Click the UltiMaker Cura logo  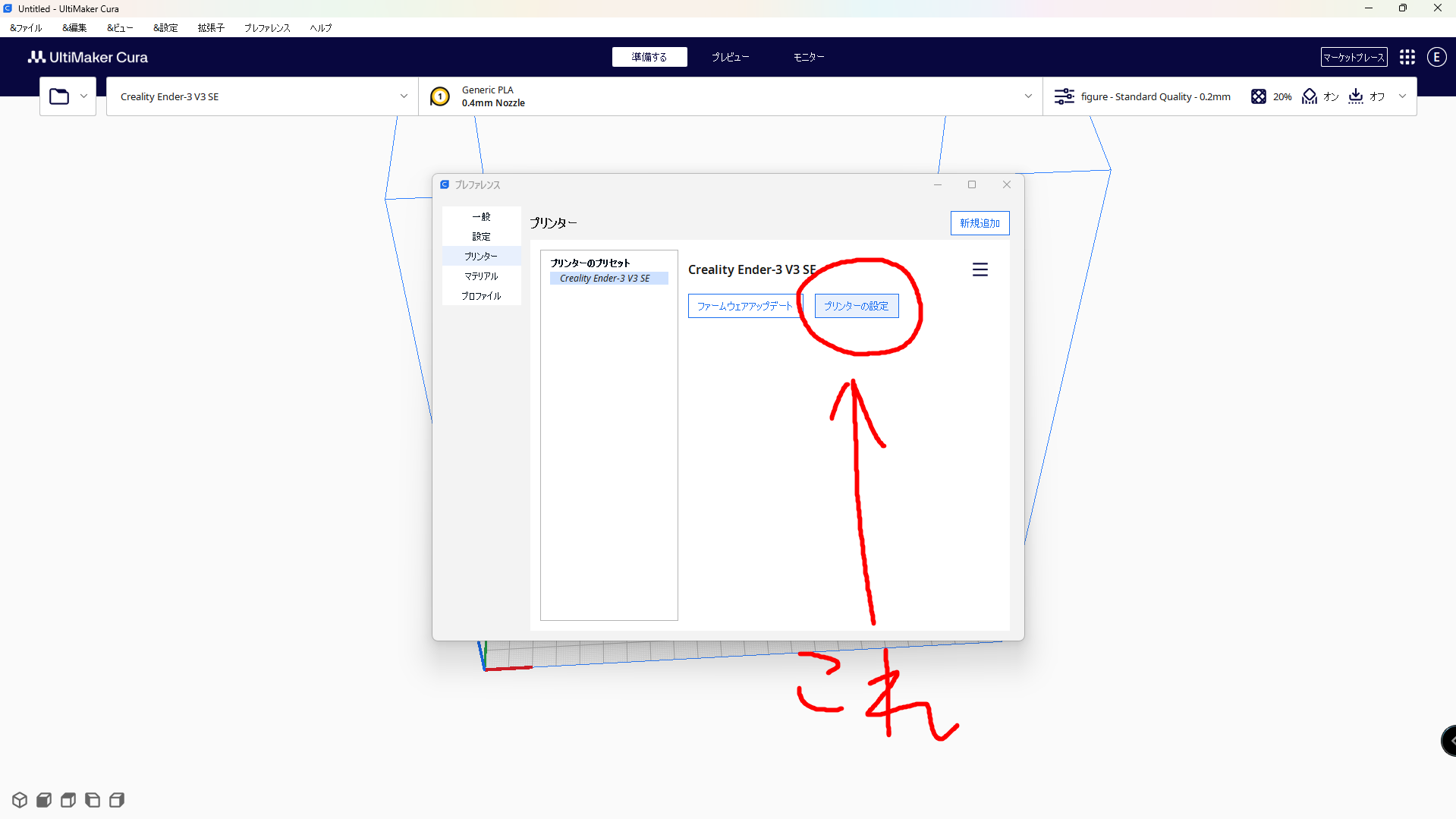tap(88, 57)
